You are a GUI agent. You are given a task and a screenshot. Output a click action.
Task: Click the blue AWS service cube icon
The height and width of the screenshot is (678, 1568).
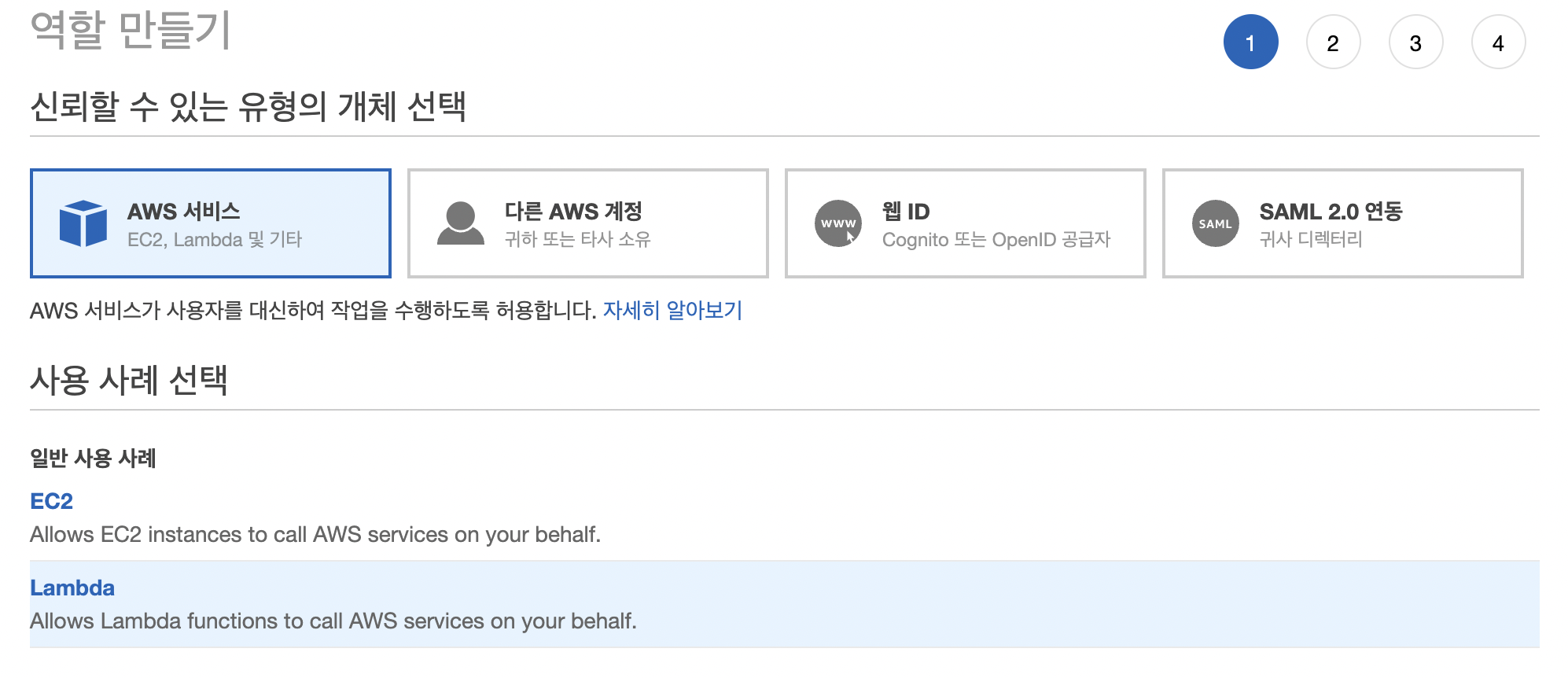pyautogui.click(x=83, y=223)
